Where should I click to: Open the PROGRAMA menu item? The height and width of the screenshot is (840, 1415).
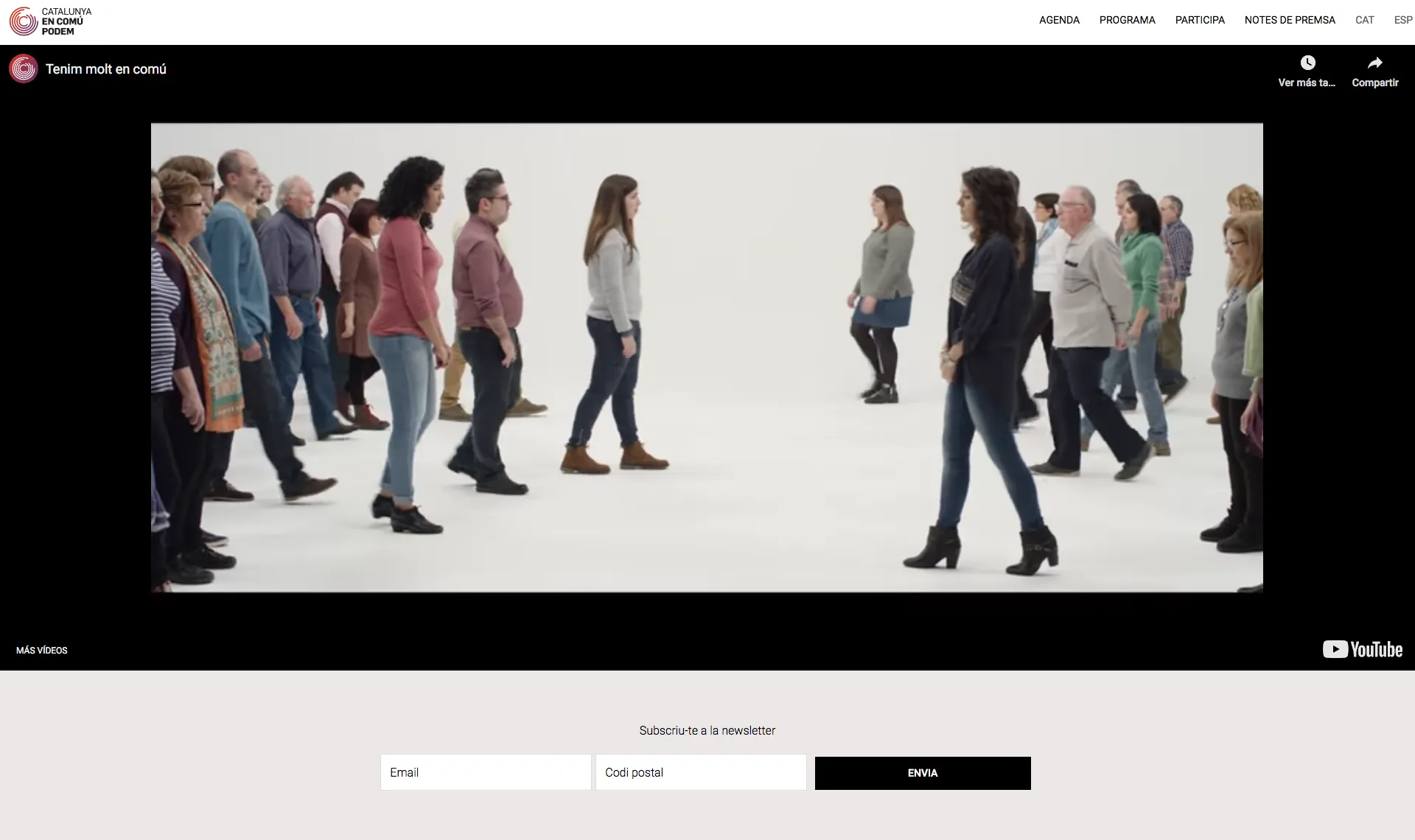[x=1127, y=20]
